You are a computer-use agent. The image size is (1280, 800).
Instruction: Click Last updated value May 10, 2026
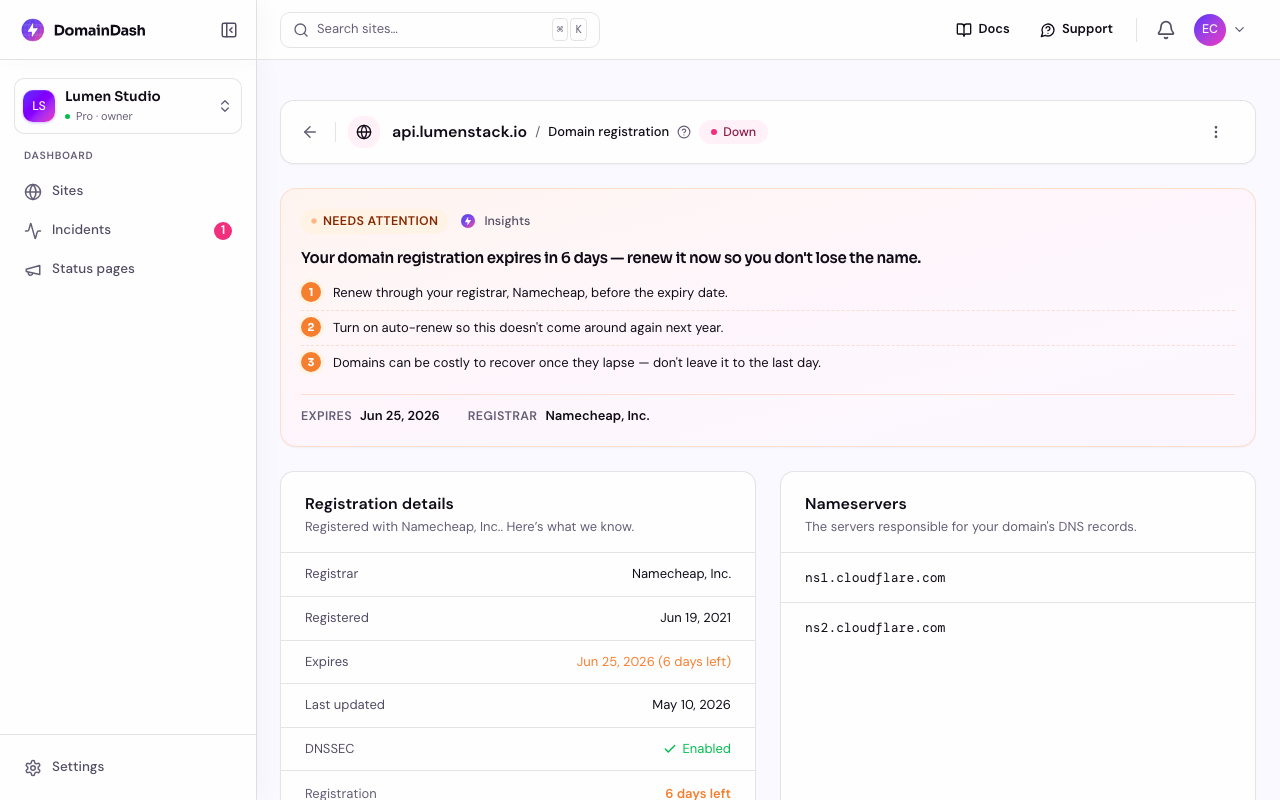(x=691, y=705)
